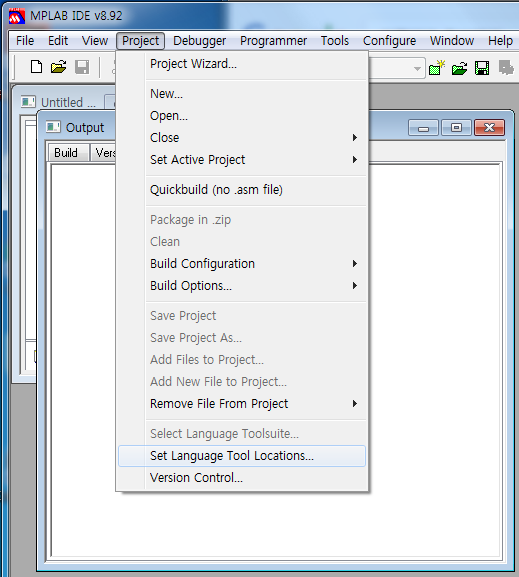Click the New Project green icon
The width and height of the screenshot is (519, 577).
click(x=437, y=68)
